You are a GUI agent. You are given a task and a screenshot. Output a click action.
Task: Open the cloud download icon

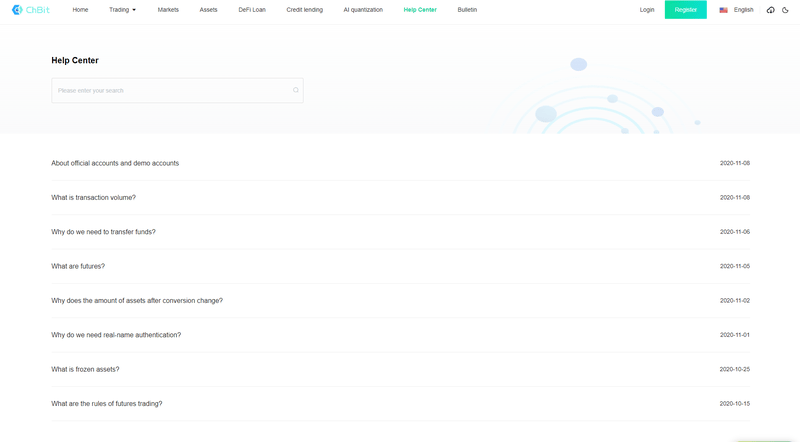[x=770, y=10]
